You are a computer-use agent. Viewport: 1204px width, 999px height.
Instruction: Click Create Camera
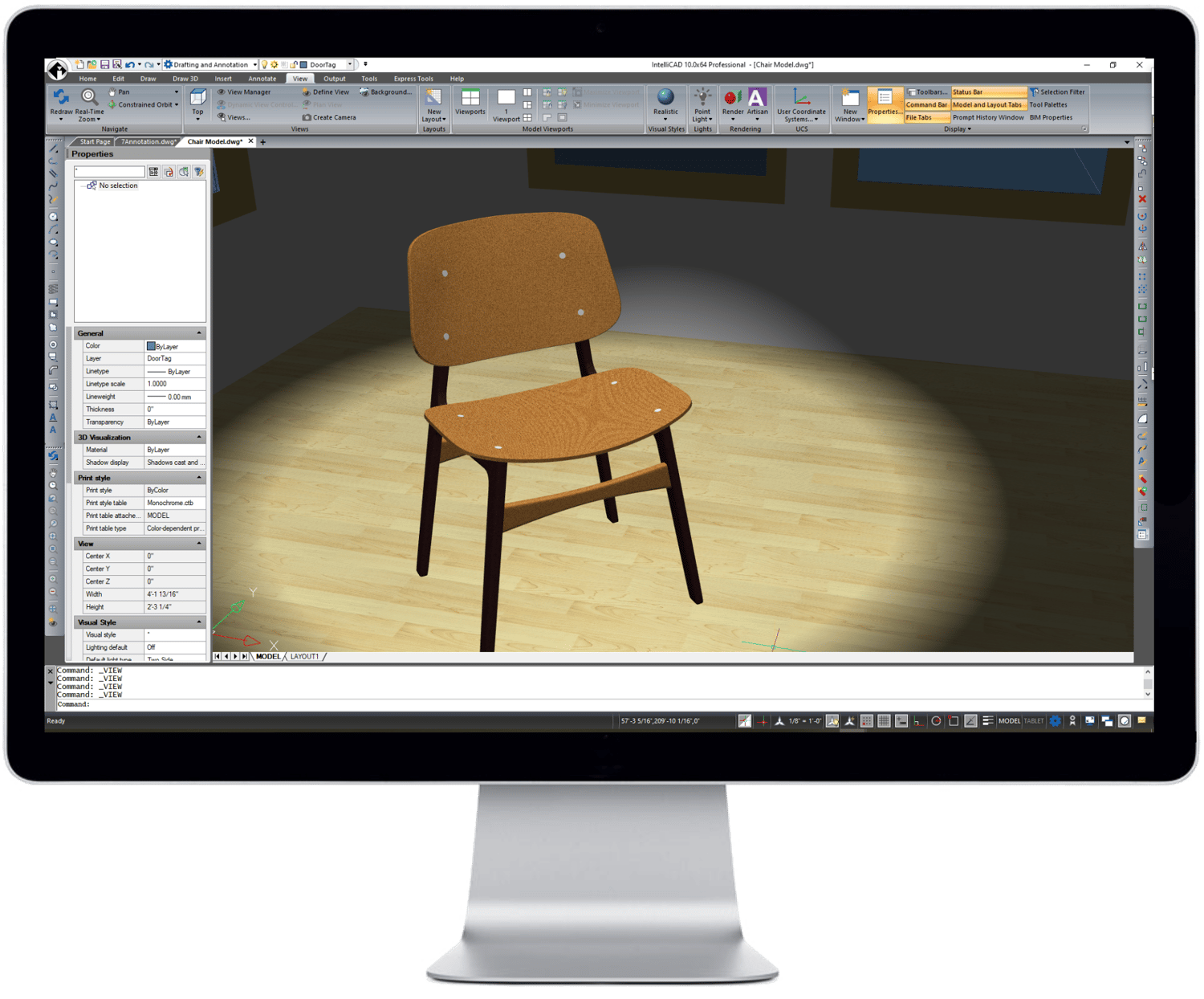pos(332,117)
